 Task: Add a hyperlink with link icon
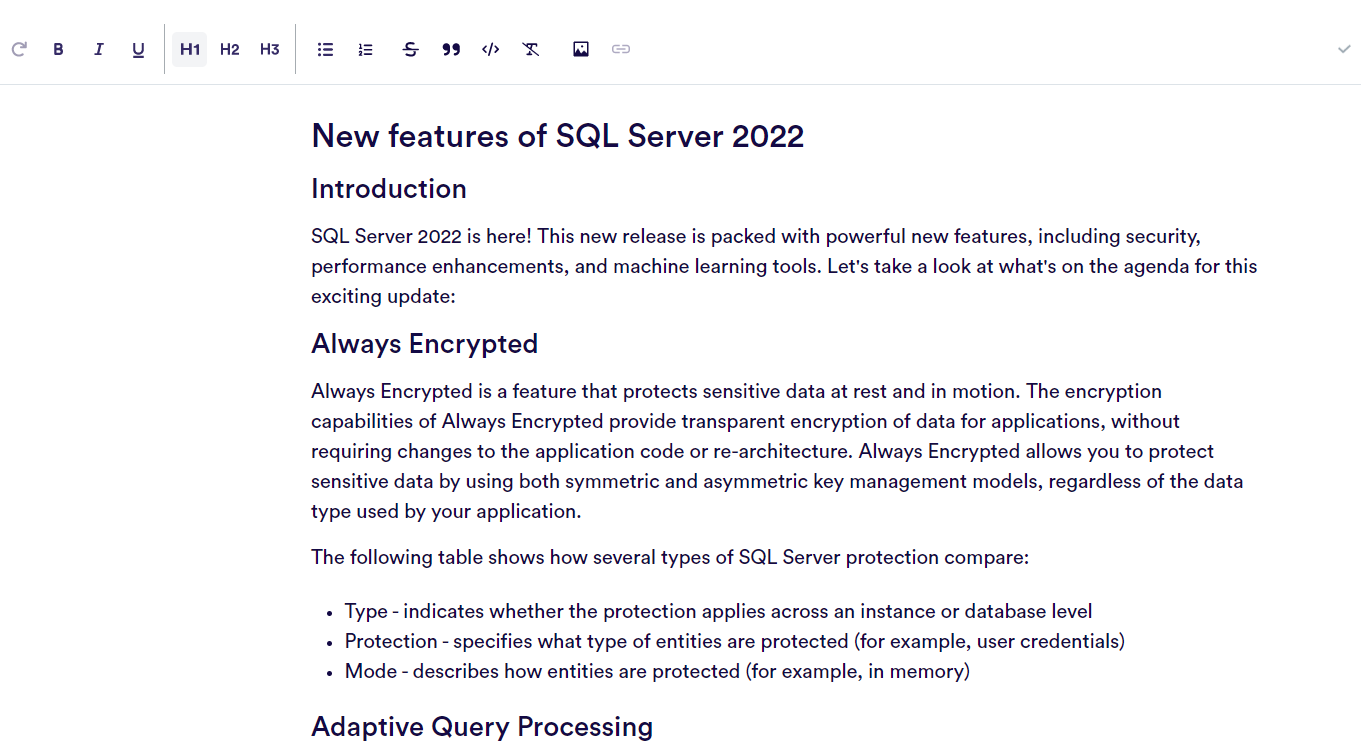[621, 49]
